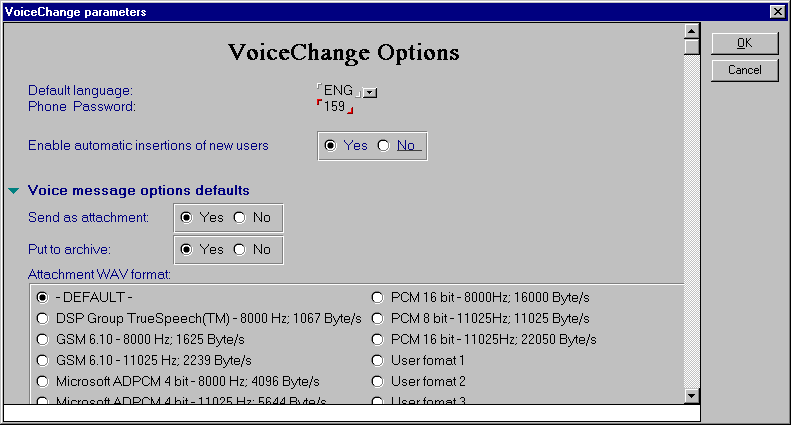Select Yes for Put to archive
Screen dimensions: 791x425
[187, 250]
